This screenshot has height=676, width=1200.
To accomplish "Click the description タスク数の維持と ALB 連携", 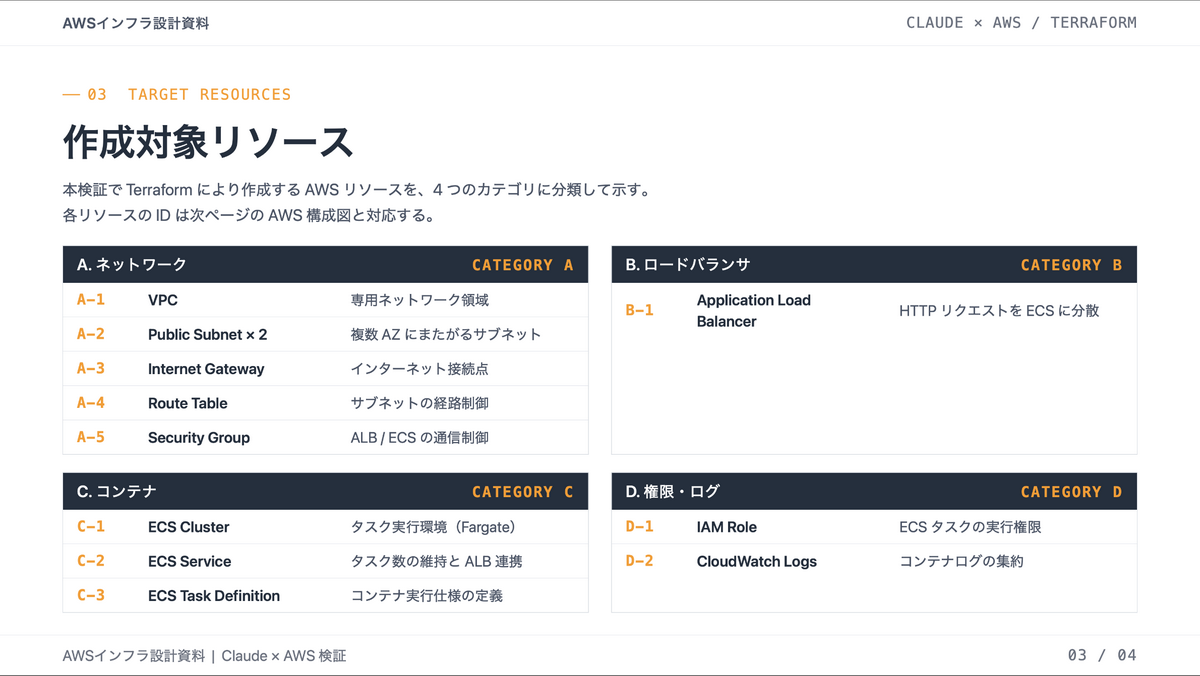I will pos(436,561).
